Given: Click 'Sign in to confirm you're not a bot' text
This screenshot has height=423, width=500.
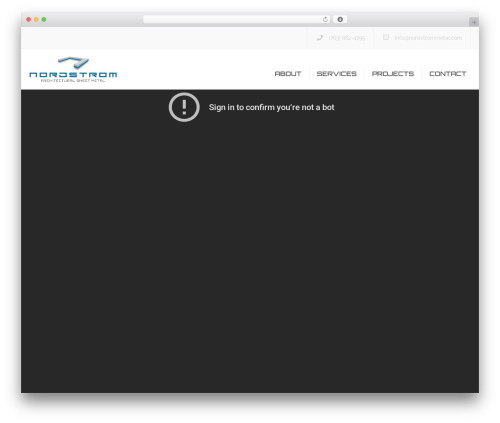Looking at the screenshot, I should click(x=271, y=107).
